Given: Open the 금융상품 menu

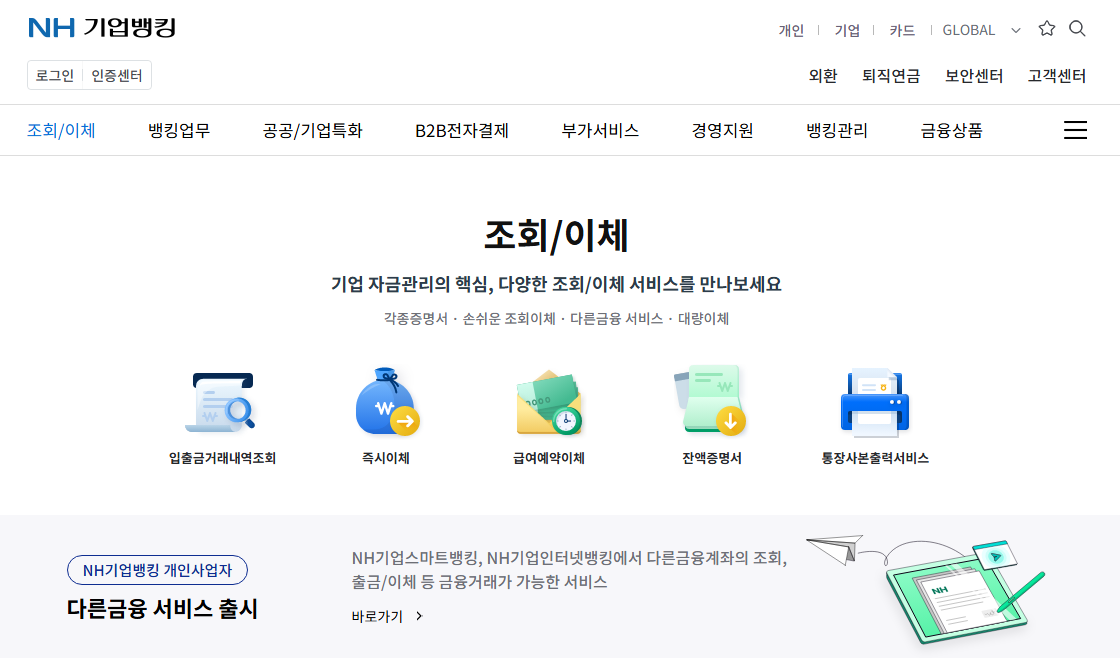Looking at the screenshot, I should [x=951, y=130].
